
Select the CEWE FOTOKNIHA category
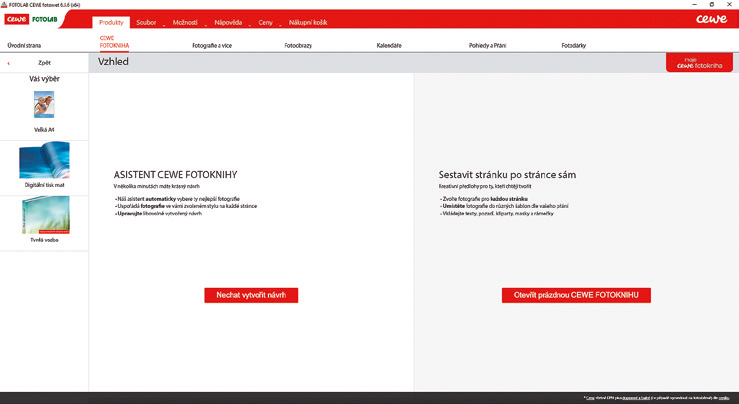(x=114, y=42)
